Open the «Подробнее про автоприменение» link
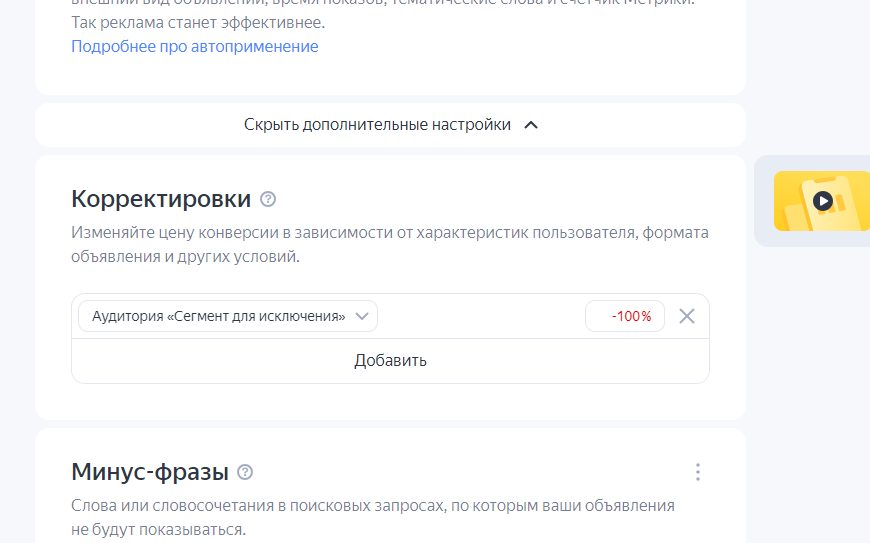The width and height of the screenshot is (870, 543). coord(194,47)
